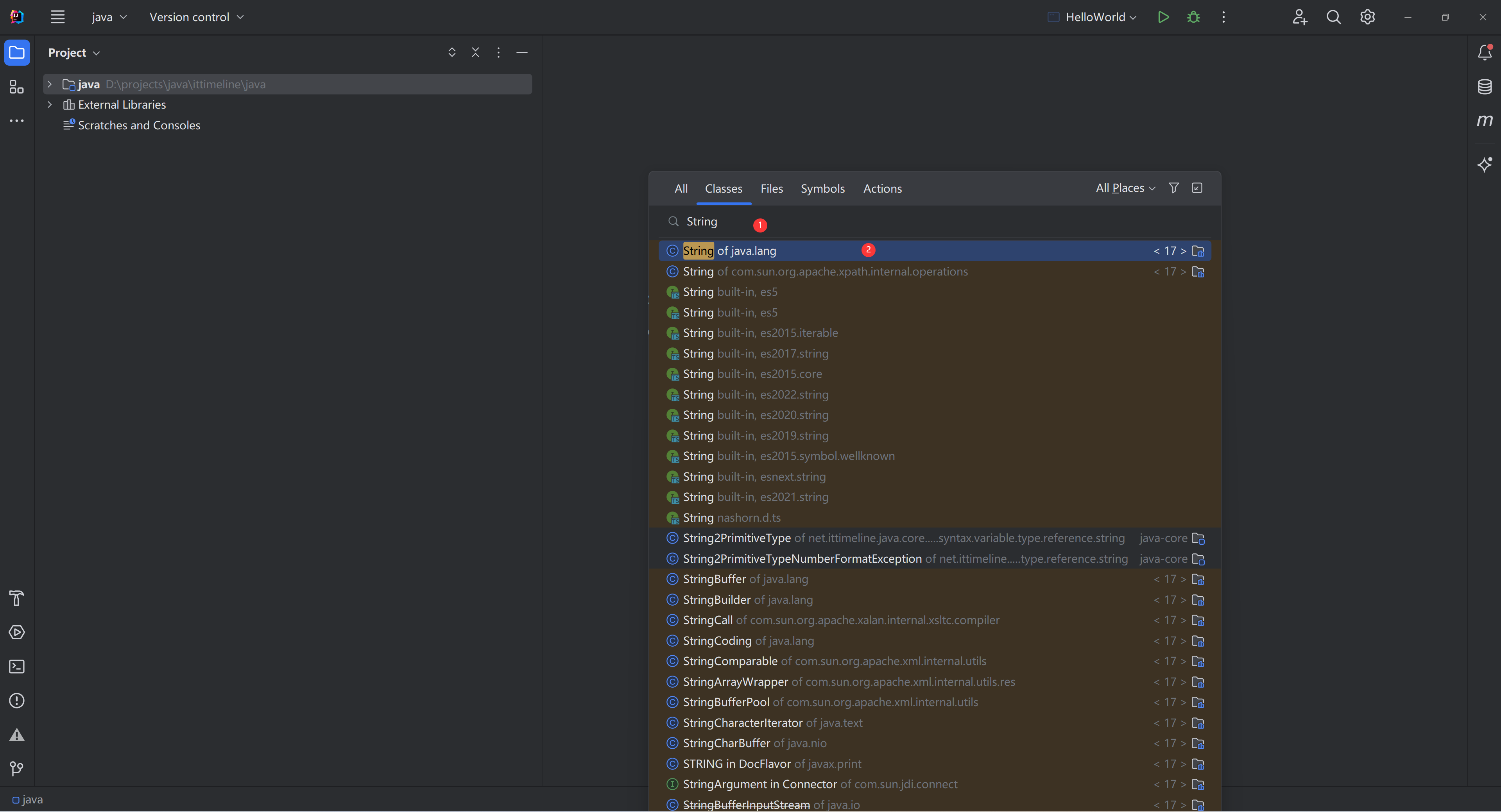
Task: Open the search filter funnel icon
Action: pos(1174,188)
